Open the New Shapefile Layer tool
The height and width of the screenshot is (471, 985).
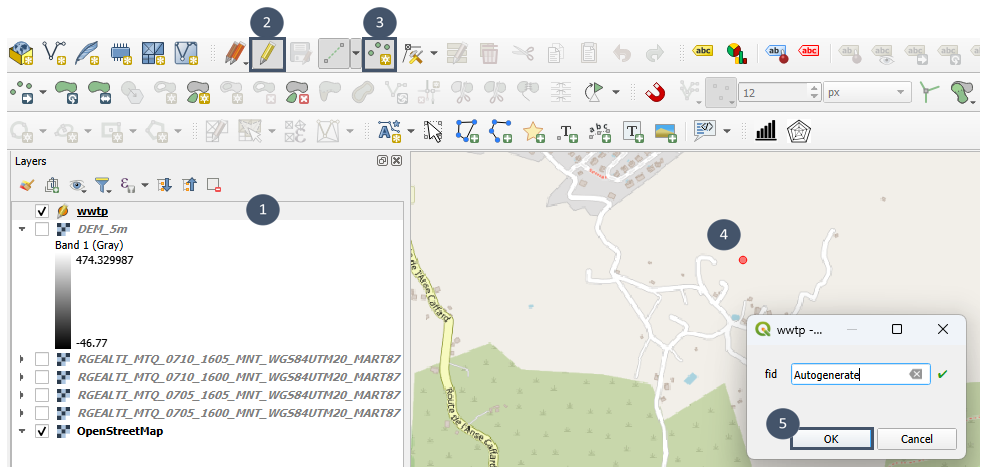click(x=55, y=54)
